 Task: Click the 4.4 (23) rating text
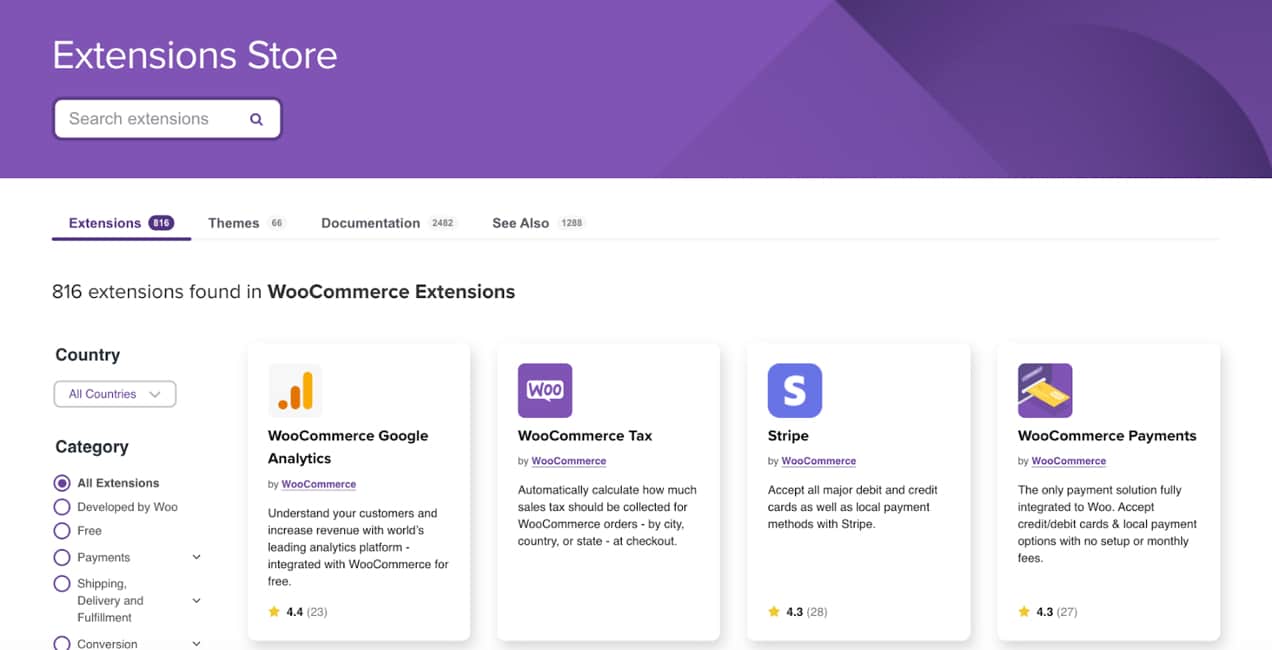coord(307,611)
